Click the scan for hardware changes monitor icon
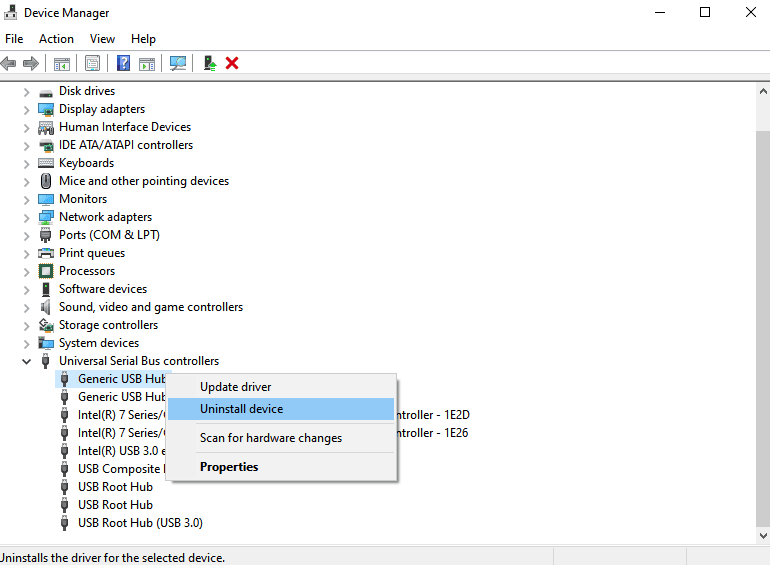Screen dimensions: 770x565 178,63
